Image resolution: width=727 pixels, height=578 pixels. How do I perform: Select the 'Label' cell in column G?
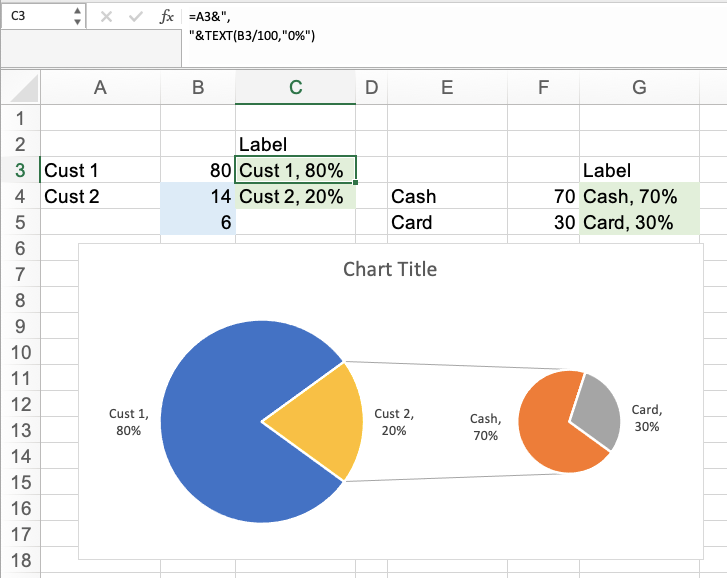639,170
